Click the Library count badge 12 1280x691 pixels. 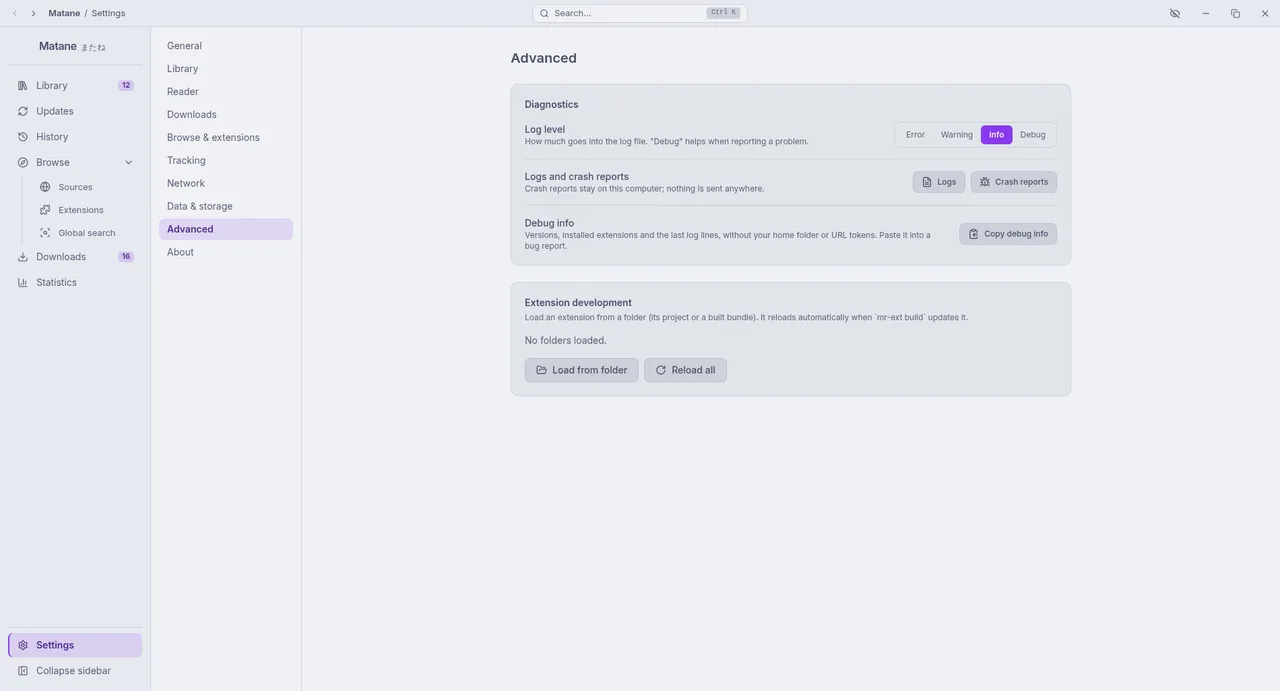pos(126,86)
